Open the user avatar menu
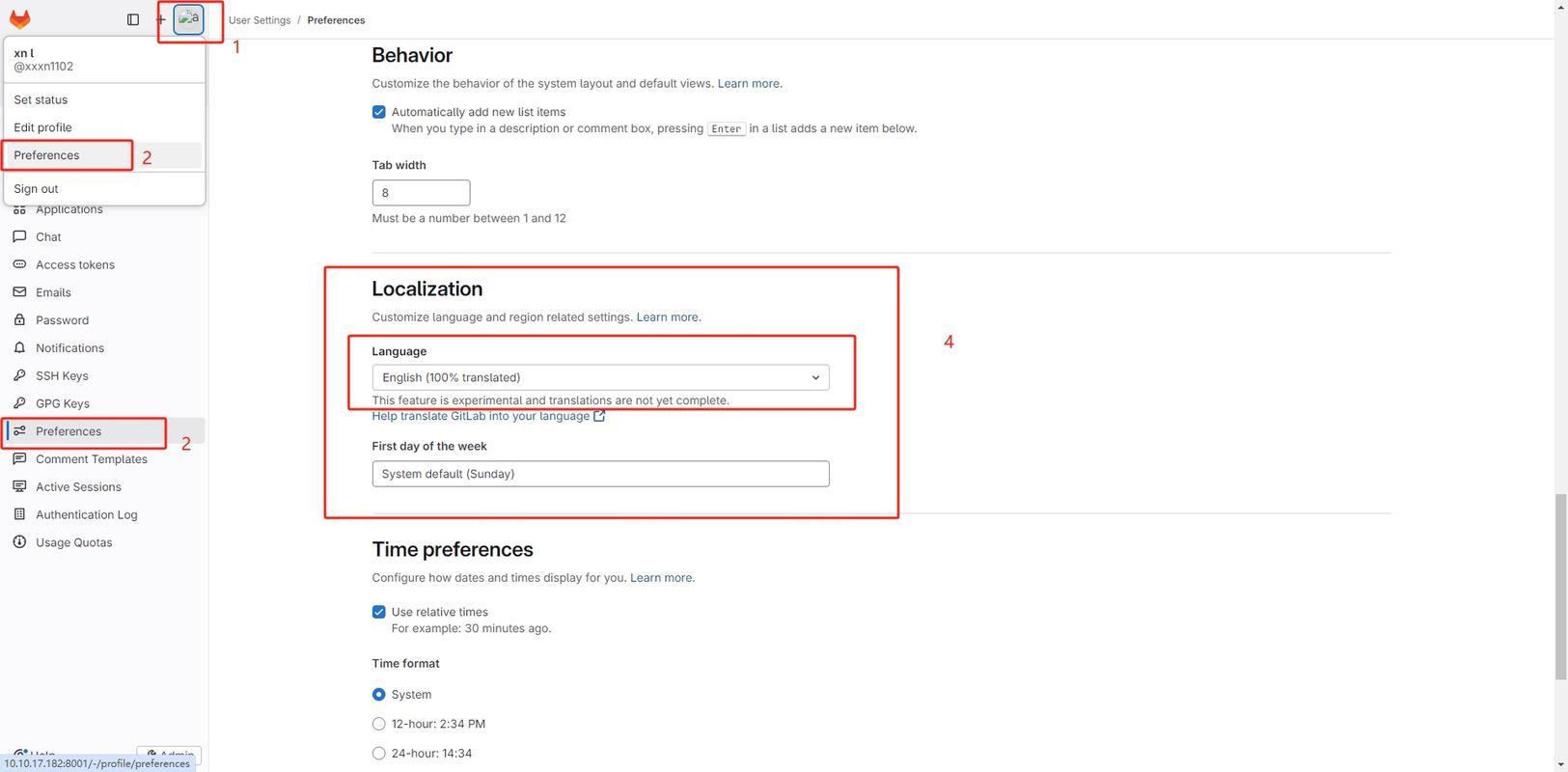Screen dimensions: 1568x772 point(188,19)
